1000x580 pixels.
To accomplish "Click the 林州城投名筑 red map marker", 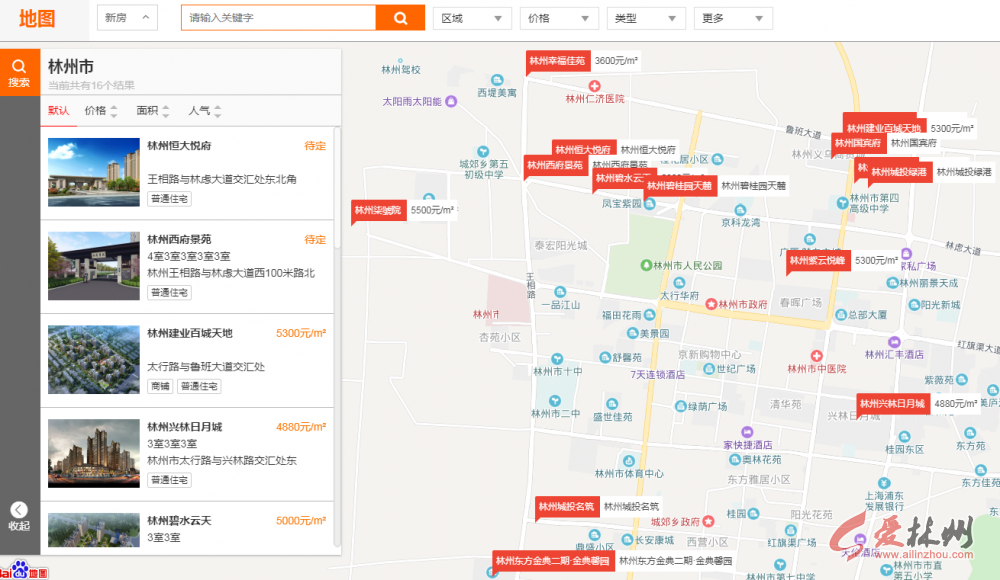I will (566, 507).
